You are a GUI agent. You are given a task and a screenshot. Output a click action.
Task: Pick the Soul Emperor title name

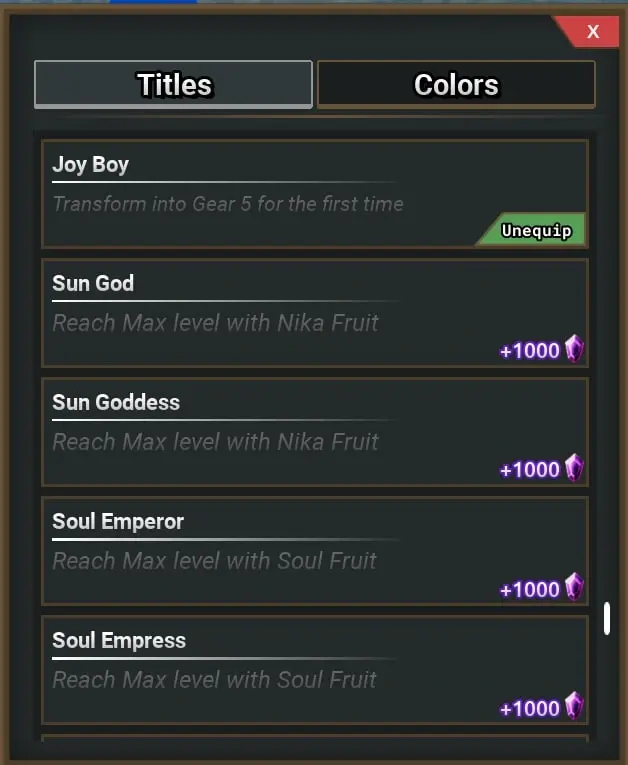point(118,521)
